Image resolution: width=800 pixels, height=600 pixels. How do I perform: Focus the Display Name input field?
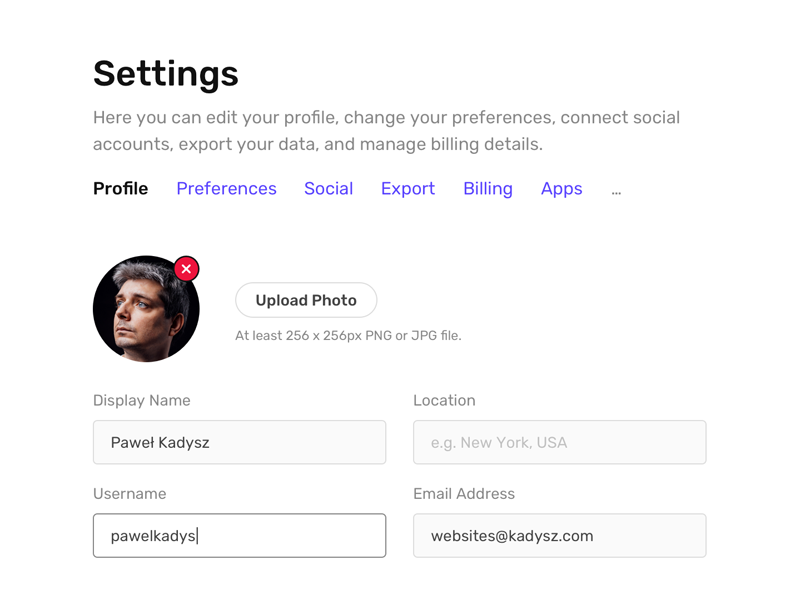pyautogui.click(x=239, y=442)
